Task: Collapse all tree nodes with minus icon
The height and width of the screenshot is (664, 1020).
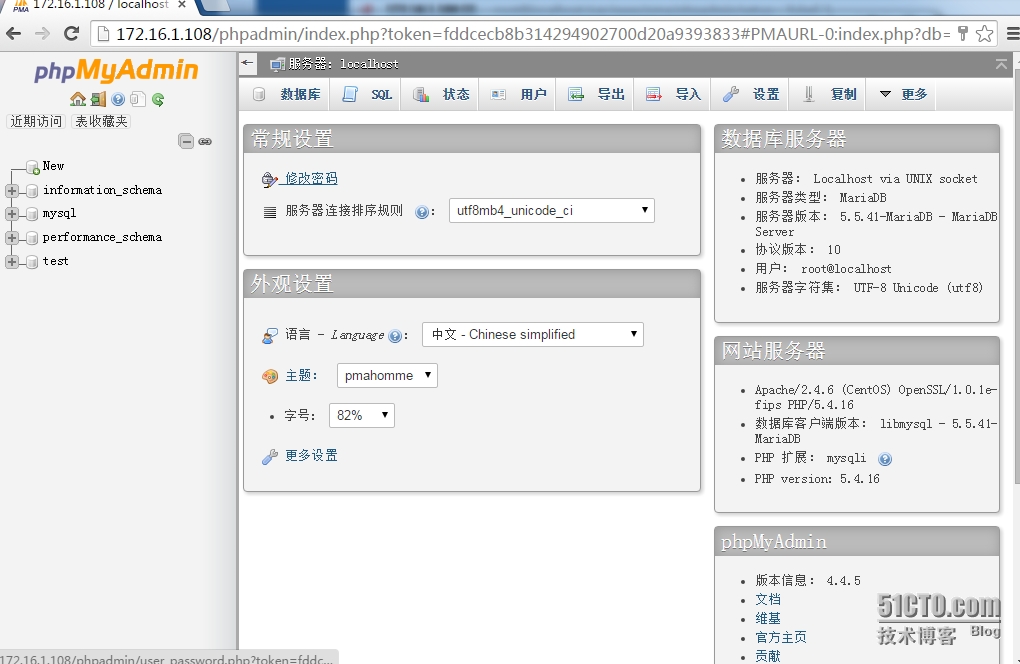Action: pyautogui.click(x=186, y=141)
